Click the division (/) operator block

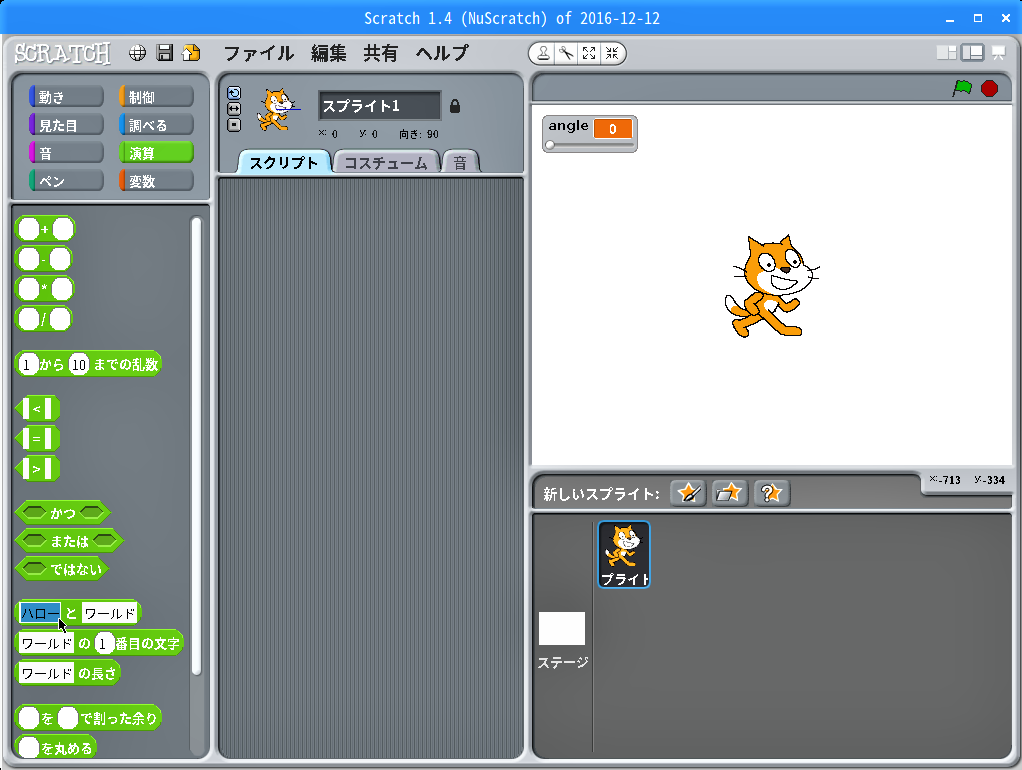(x=44, y=319)
